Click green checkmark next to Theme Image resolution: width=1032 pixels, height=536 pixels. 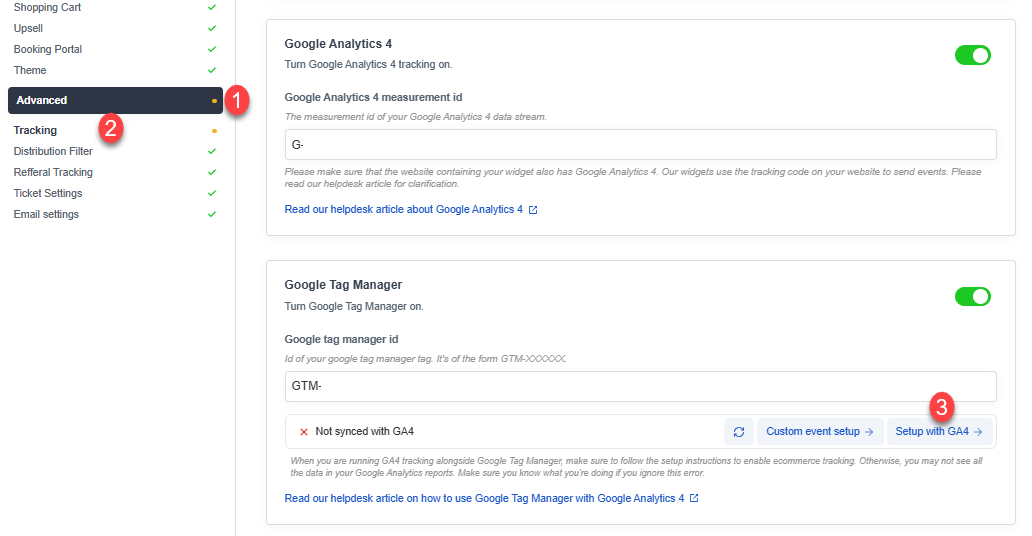tap(212, 70)
